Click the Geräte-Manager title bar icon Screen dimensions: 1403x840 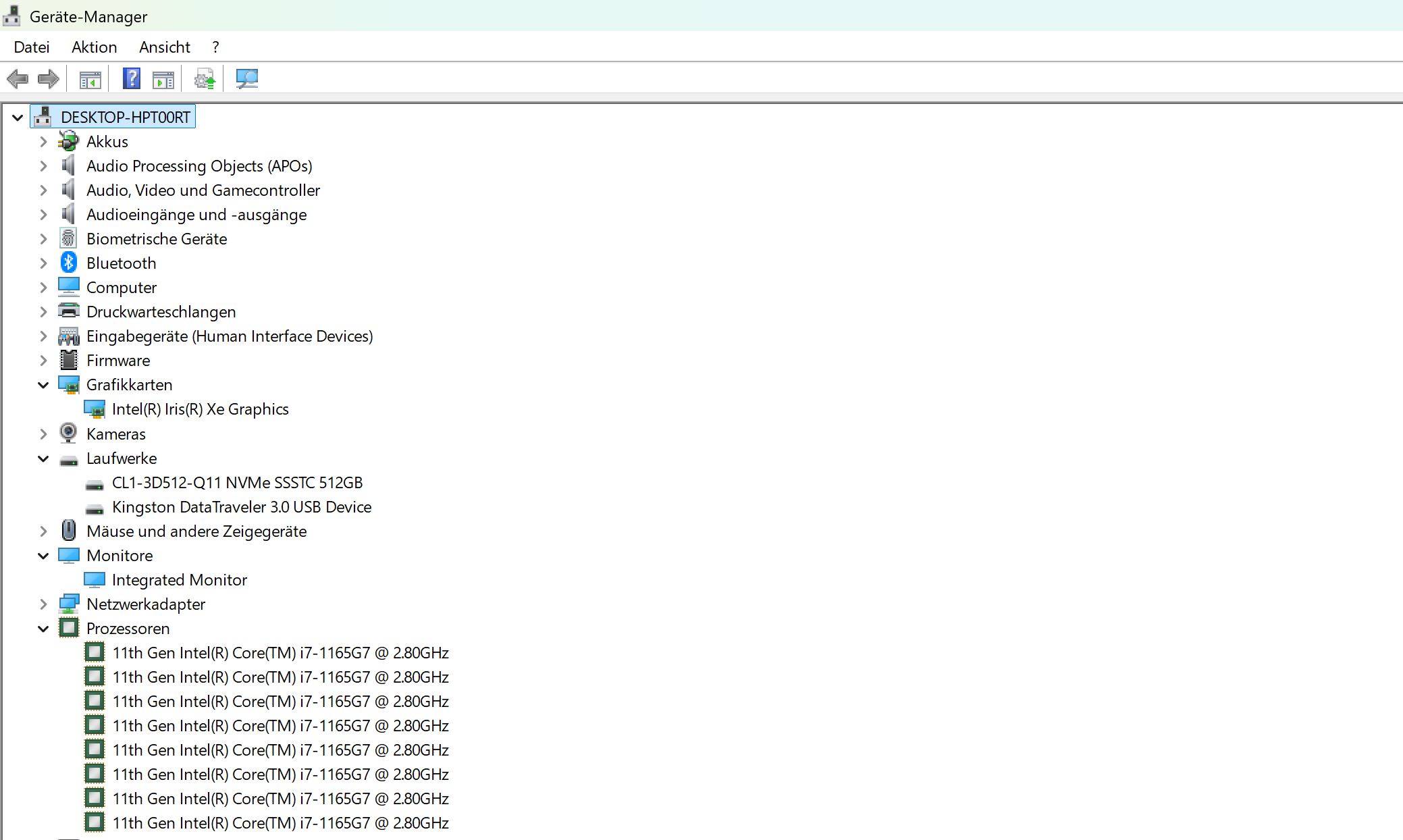[x=11, y=16]
